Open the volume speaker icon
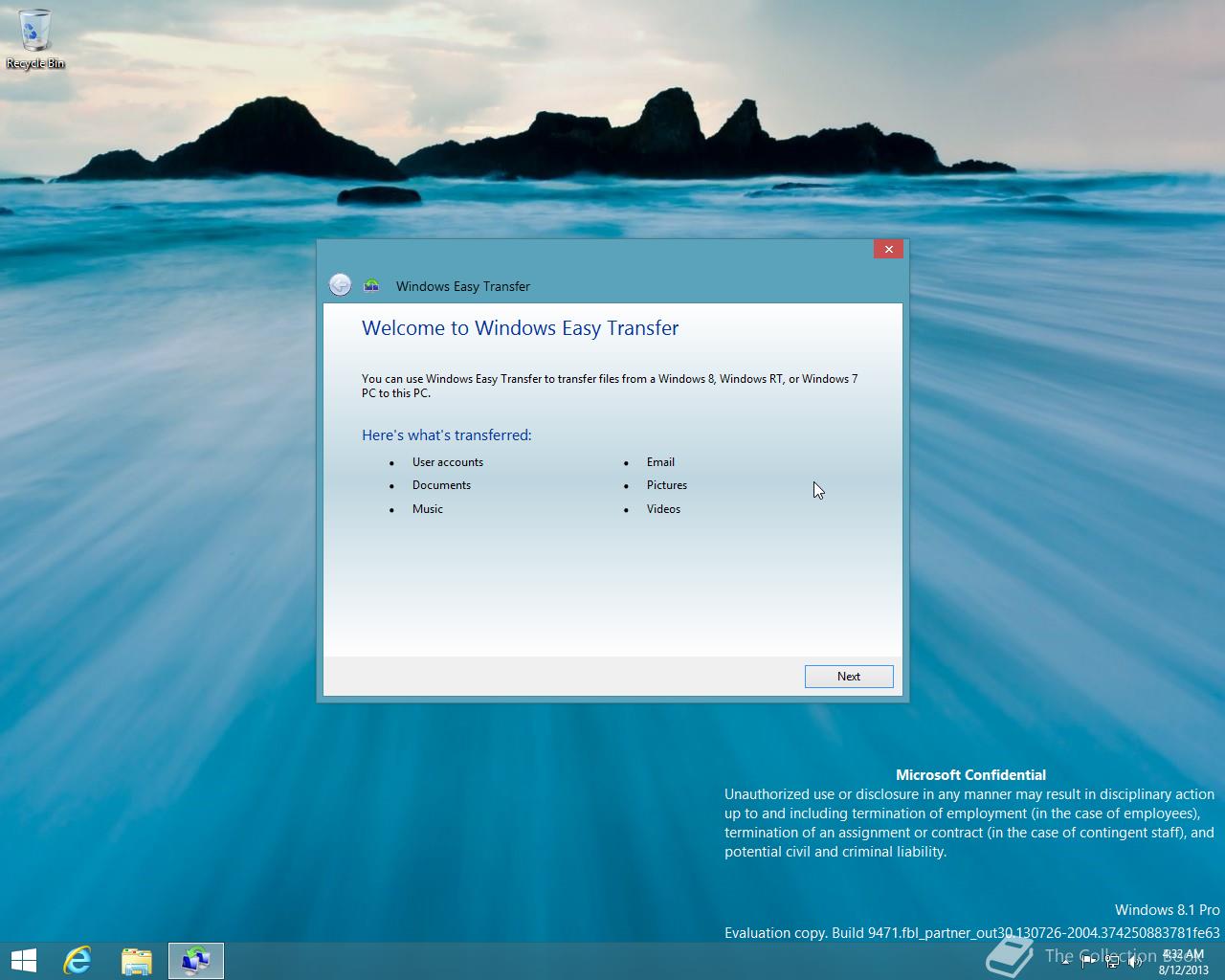The image size is (1225, 980). (1135, 962)
